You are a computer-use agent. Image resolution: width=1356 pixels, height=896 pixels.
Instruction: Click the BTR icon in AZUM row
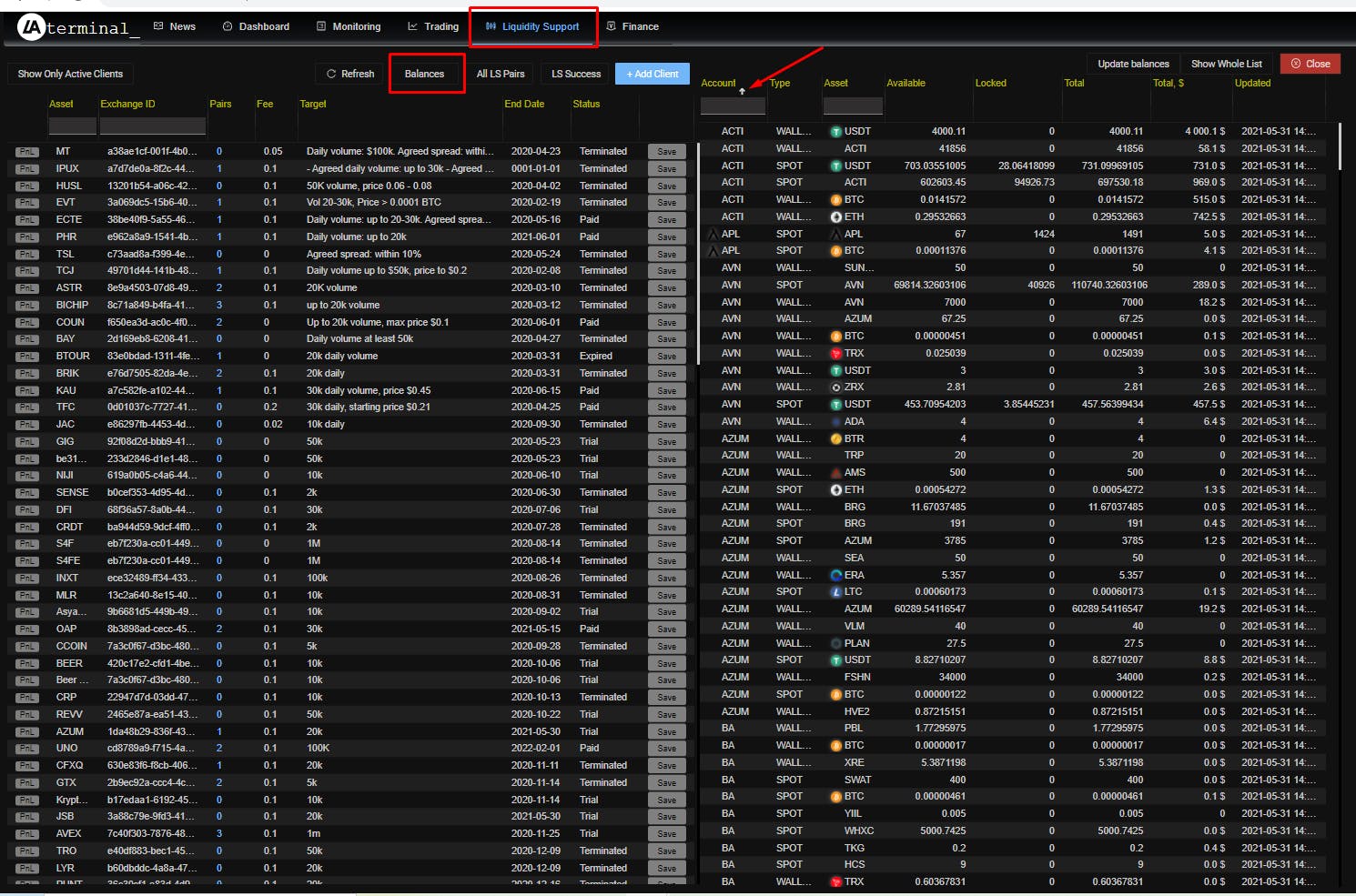835,438
